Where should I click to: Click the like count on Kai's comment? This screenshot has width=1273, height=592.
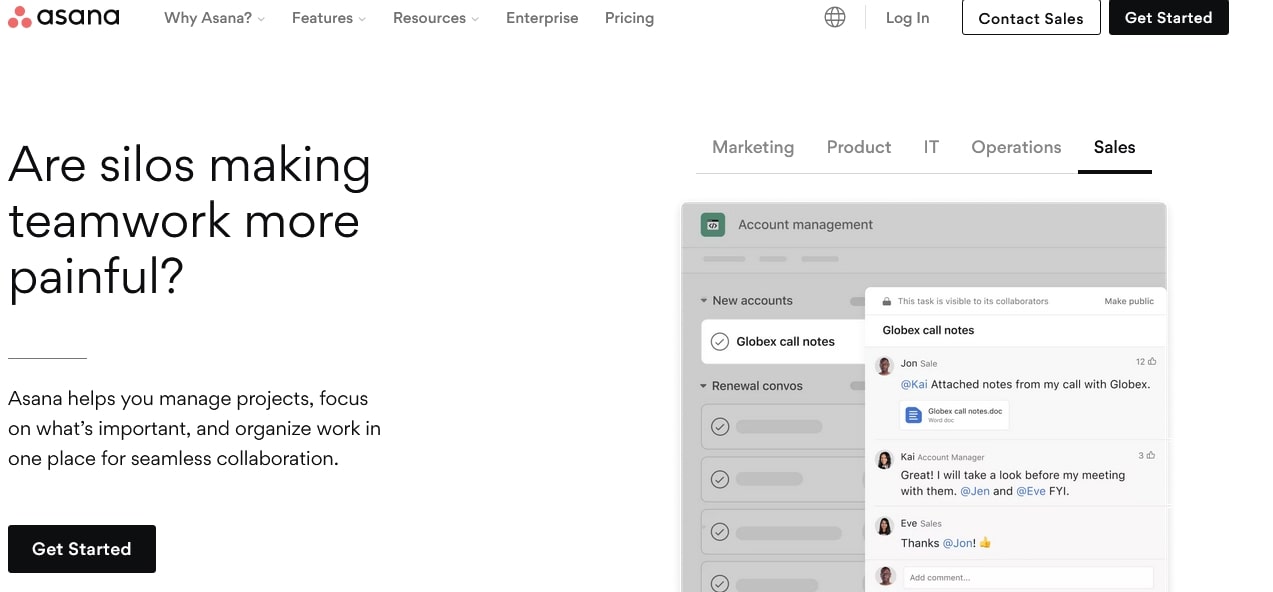[x=1141, y=455]
